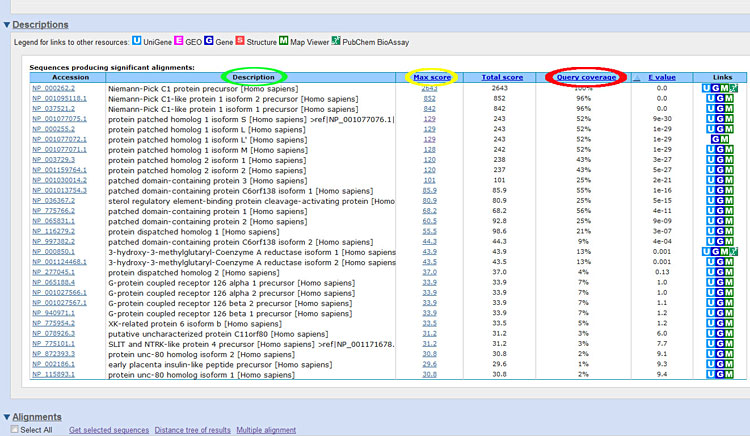Viewport: 750px width, 436px height.
Task: Sort results by E value header
Action: [662, 77]
